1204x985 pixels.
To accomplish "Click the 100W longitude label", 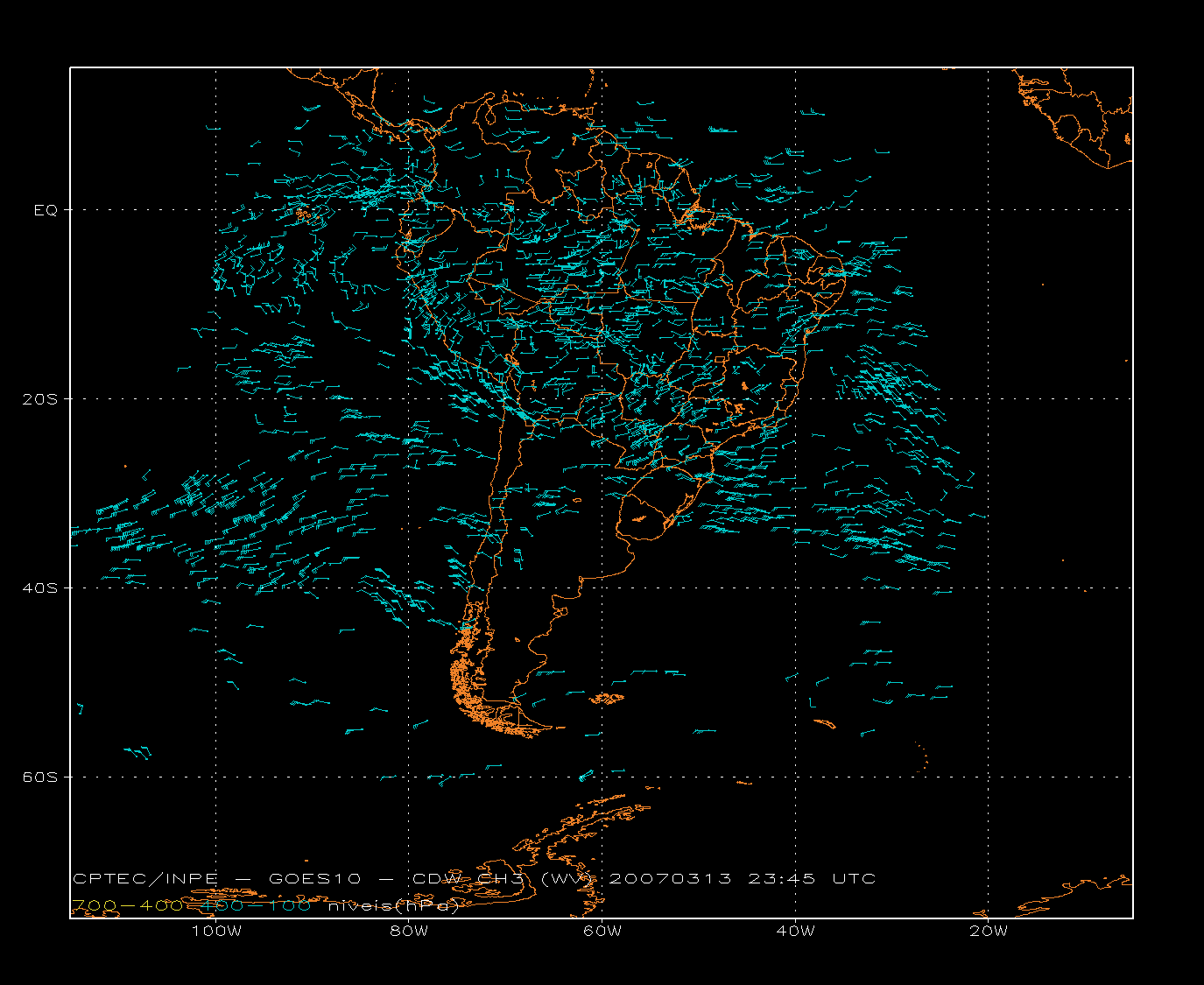I will click(216, 931).
